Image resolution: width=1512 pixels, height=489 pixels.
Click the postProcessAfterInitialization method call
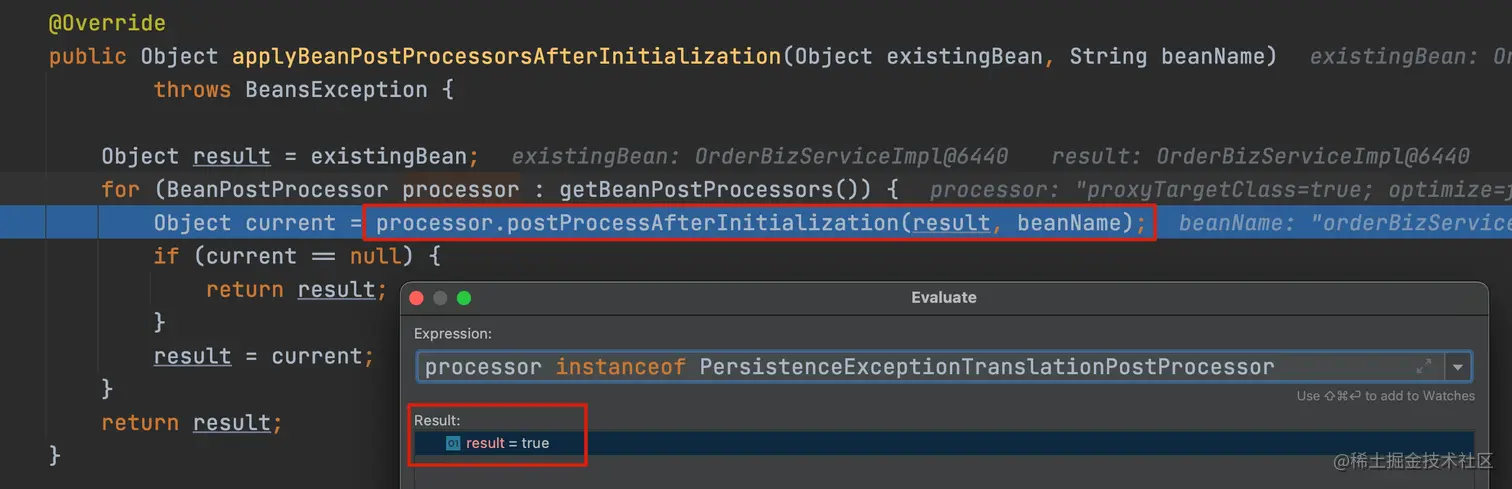coord(702,223)
